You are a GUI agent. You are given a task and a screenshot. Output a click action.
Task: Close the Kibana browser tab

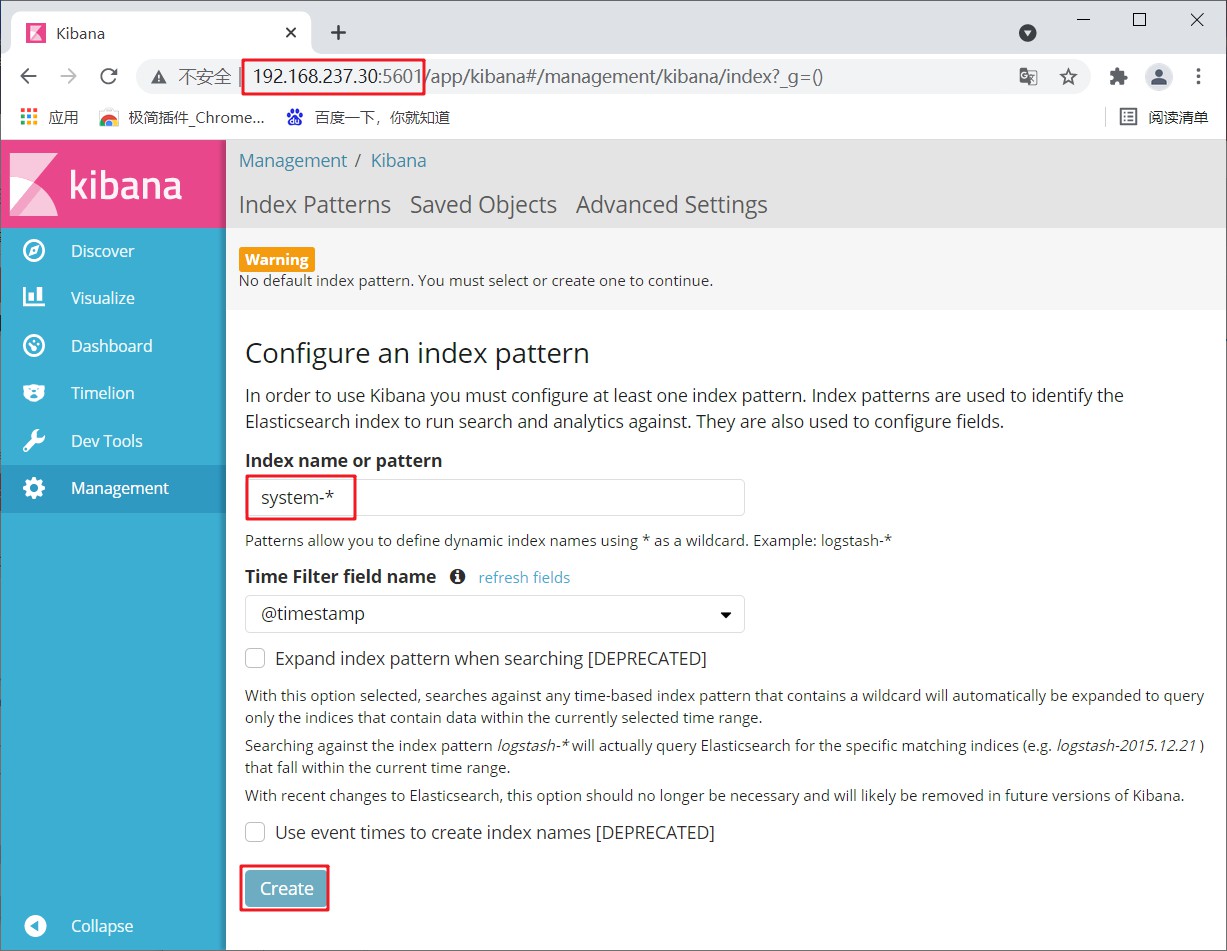(x=291, y=32)
